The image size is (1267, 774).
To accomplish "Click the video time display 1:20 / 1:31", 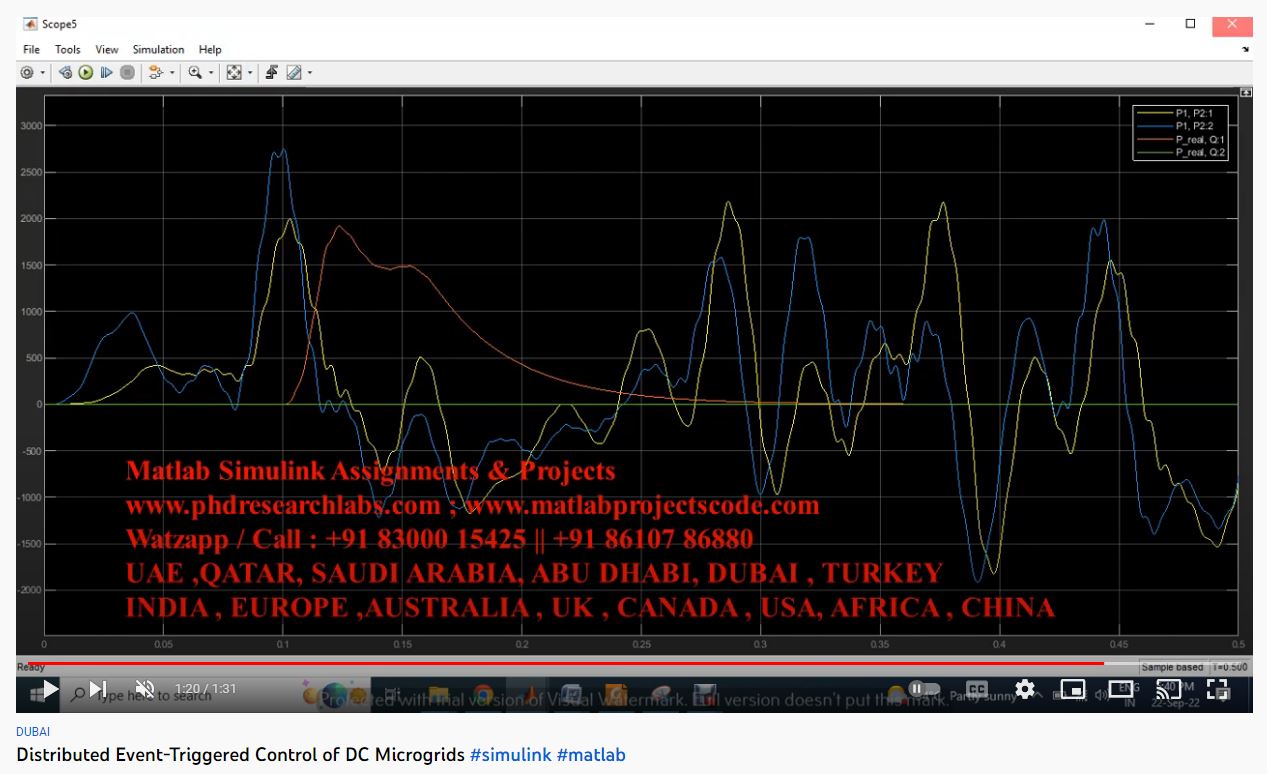I will 206,689.
